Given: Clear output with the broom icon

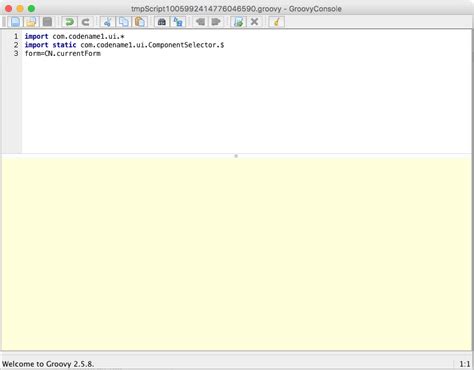Looking at the screenshot, I should tap(276, 22).
